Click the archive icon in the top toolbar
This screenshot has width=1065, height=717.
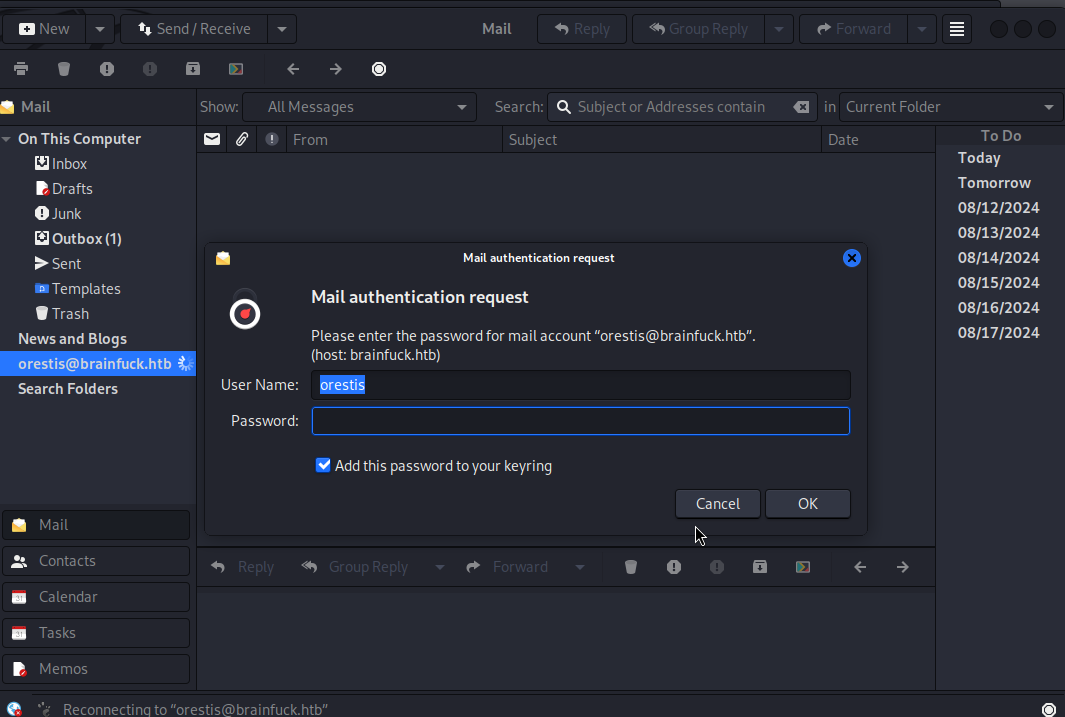[193, 69]
